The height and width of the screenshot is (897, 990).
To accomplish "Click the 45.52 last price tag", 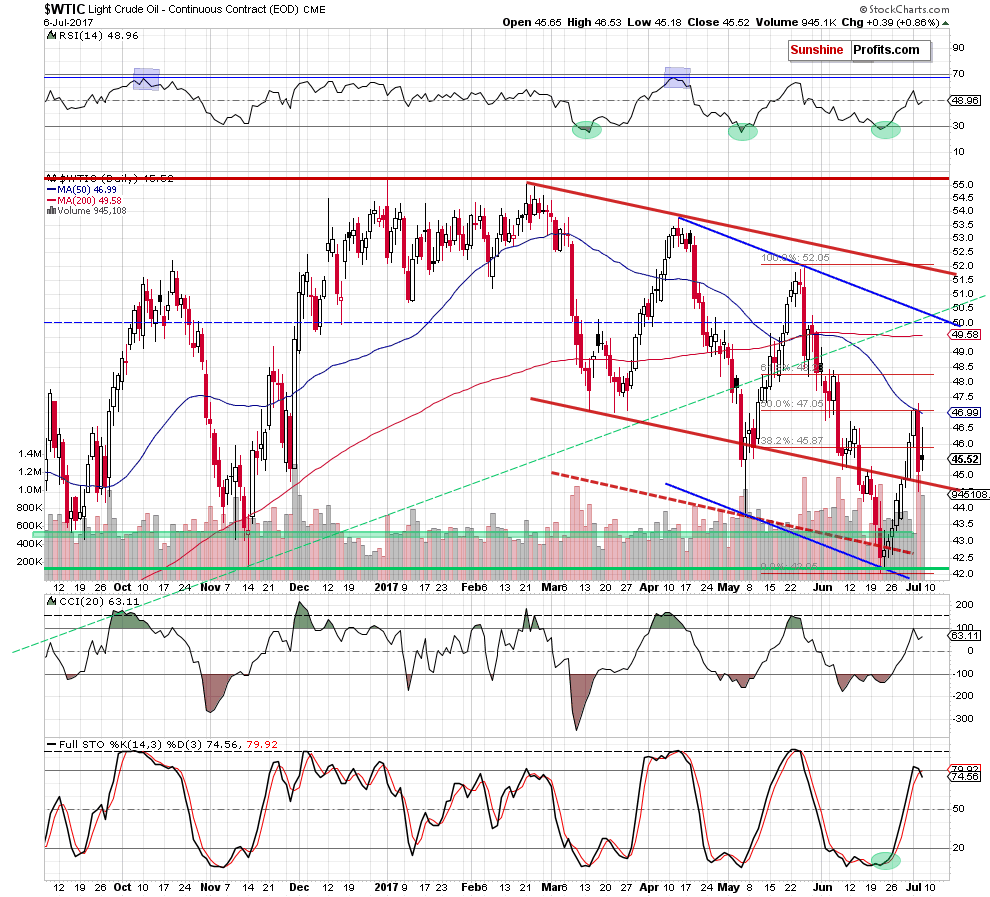I will [966, 459].
